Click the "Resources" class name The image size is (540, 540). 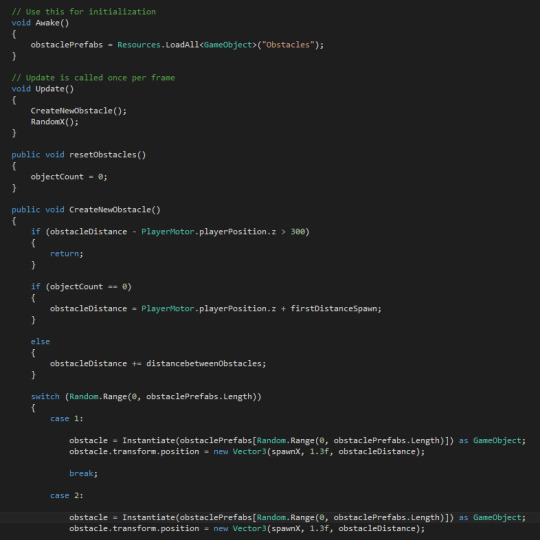pyautogui.click(x=139, y=45)
